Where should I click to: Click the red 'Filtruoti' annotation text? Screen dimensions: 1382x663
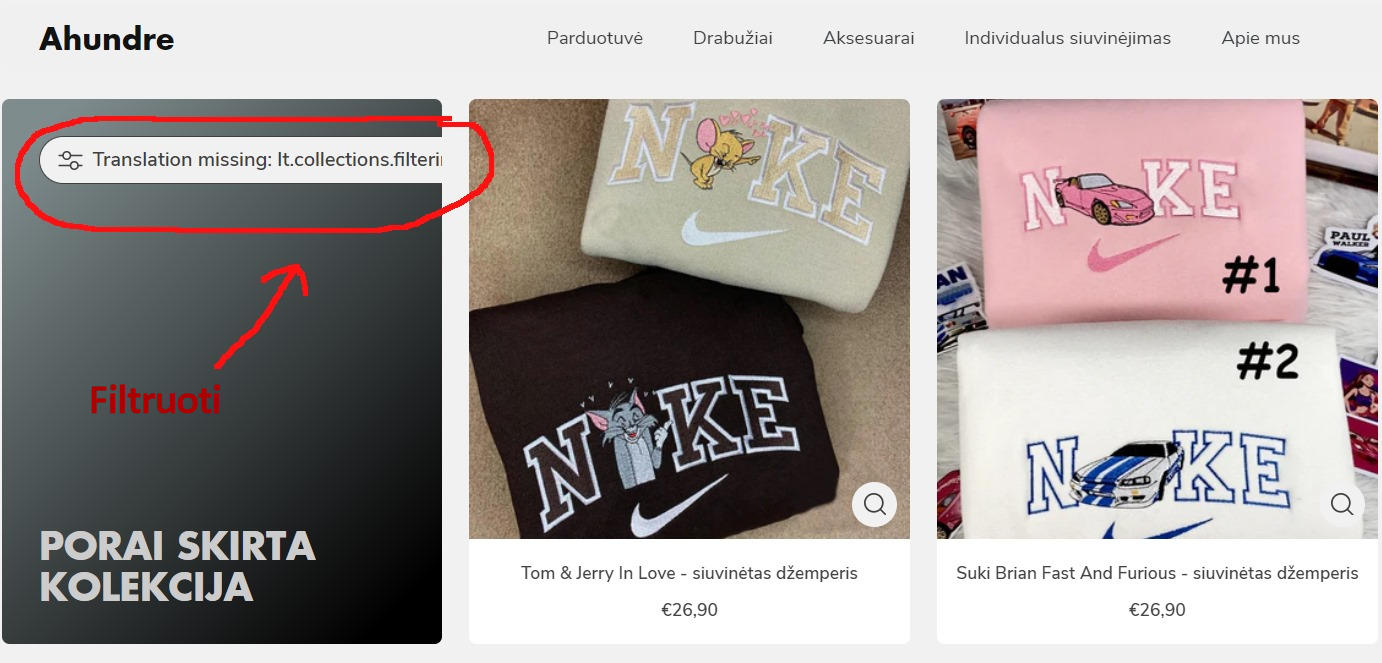pyautogui.click(x=155, y=400)
